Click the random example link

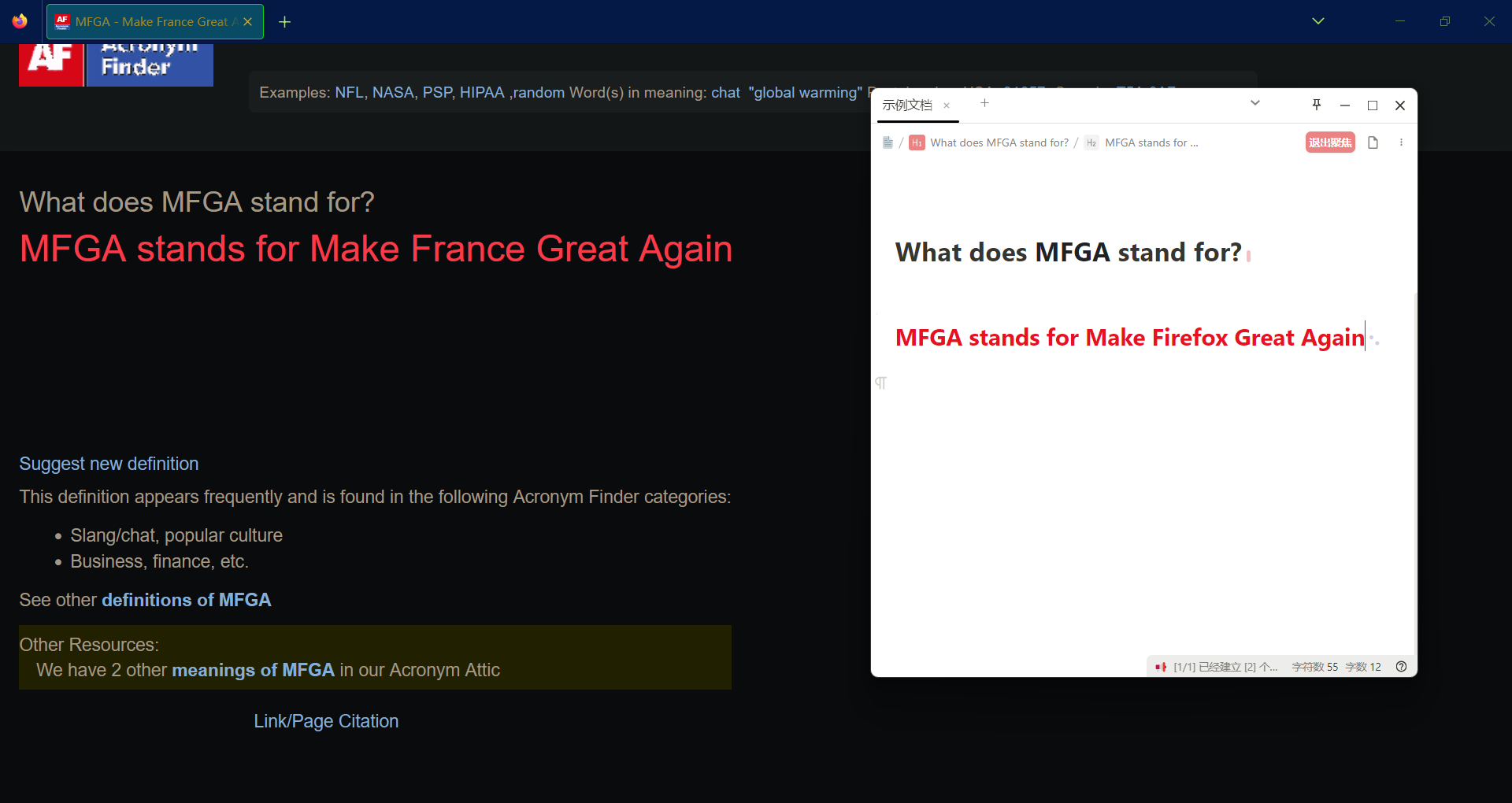coord(539,93)
